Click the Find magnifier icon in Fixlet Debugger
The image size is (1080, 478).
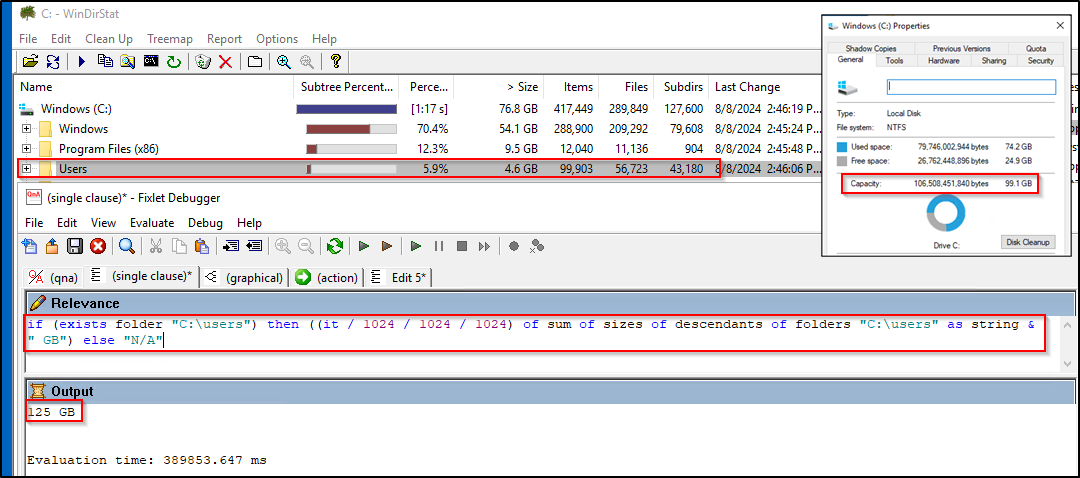(x=127, y=246)
